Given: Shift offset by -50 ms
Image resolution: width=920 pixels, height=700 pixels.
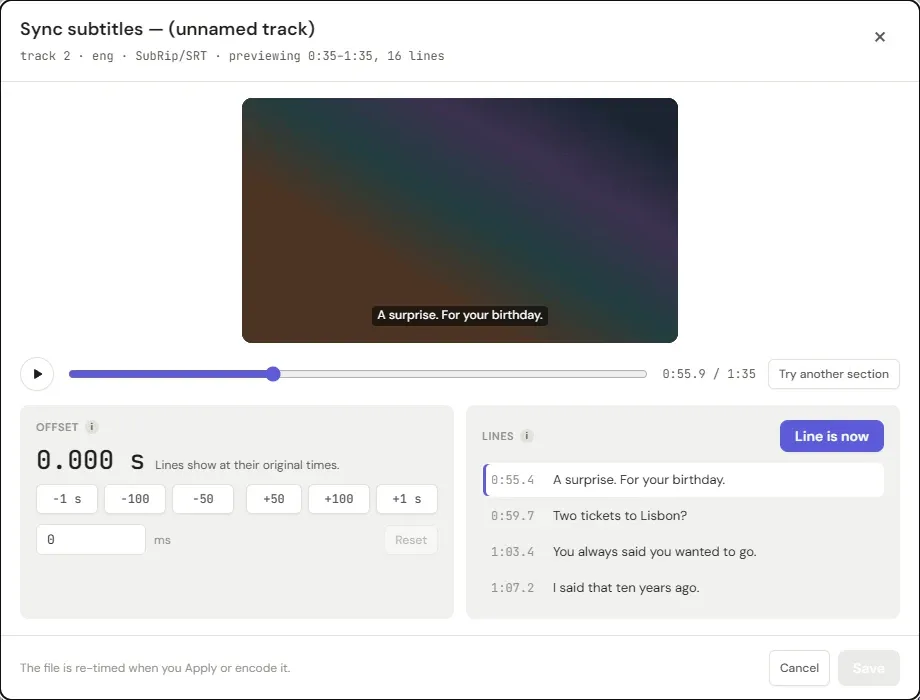Looking at the screenshot, I should 203,499.
